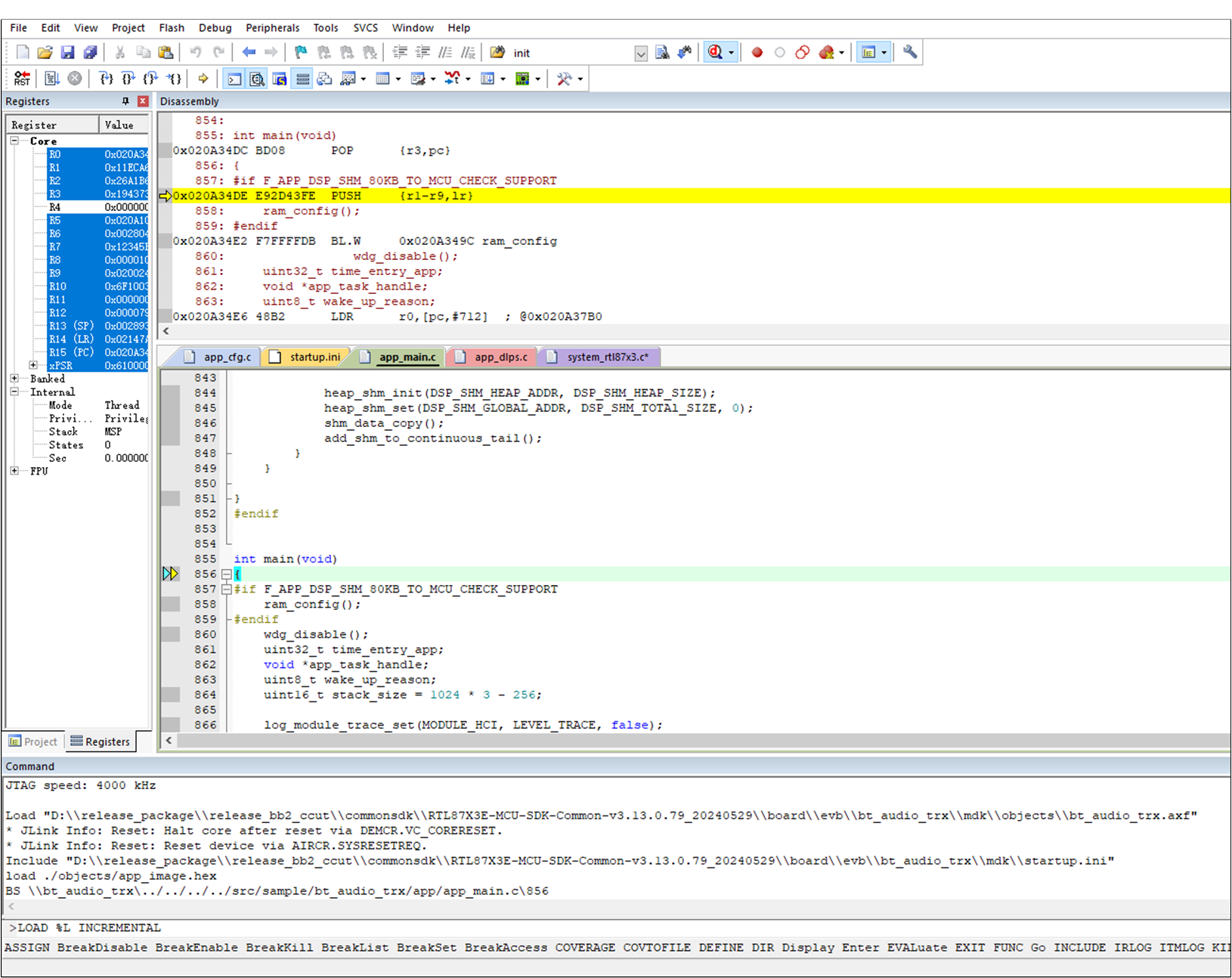1232x978 pixels.
Task: Toggle the Registers Window toolbar button
Action: point(302,79)
